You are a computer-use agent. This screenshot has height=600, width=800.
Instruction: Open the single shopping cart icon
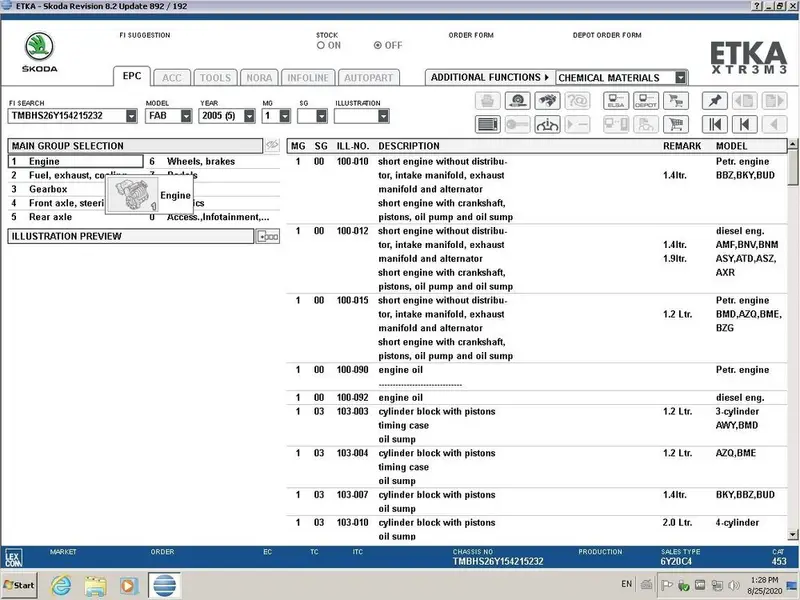[x=676, y=124]
